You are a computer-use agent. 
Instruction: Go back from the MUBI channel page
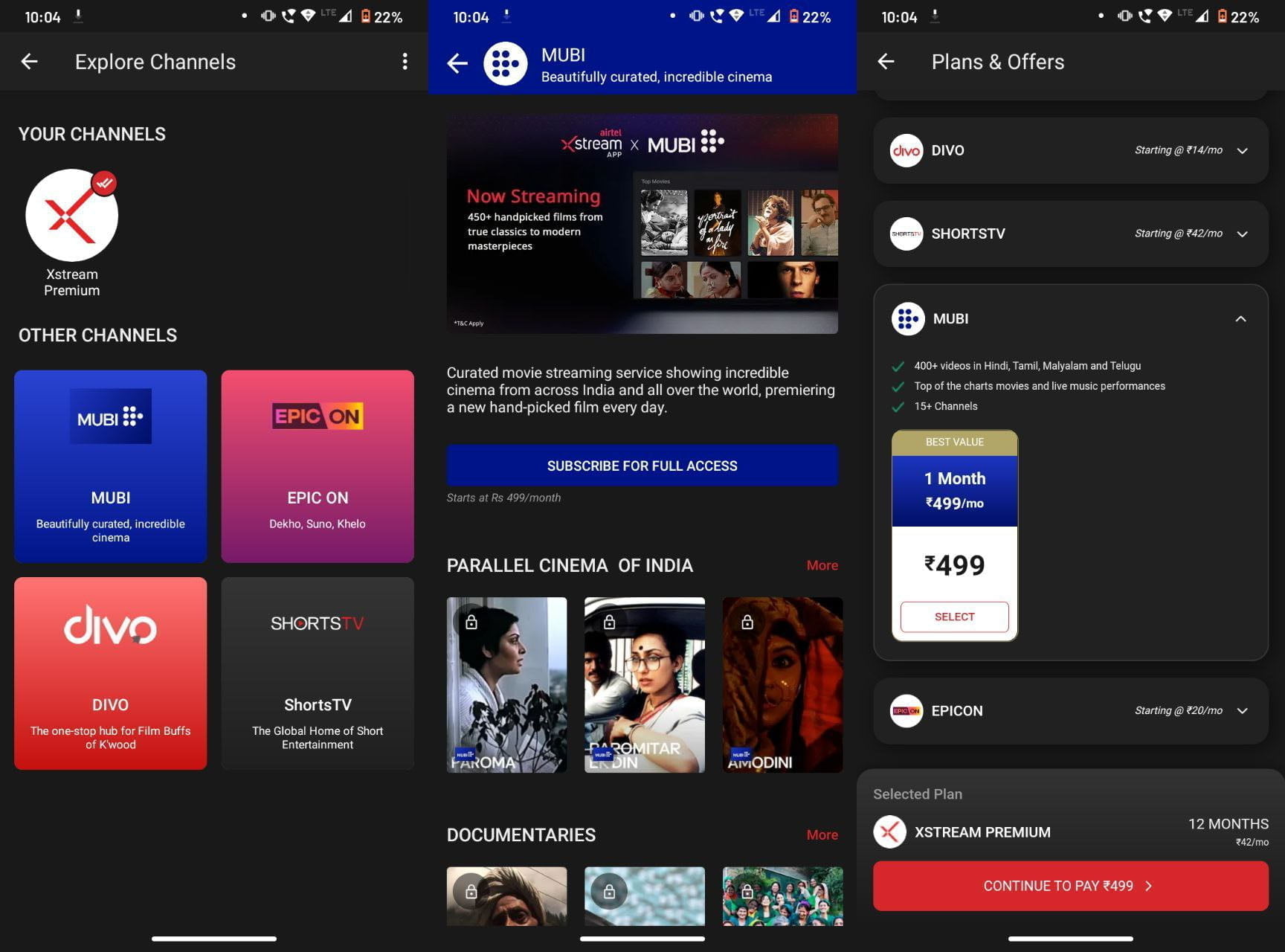pos(457,64)
